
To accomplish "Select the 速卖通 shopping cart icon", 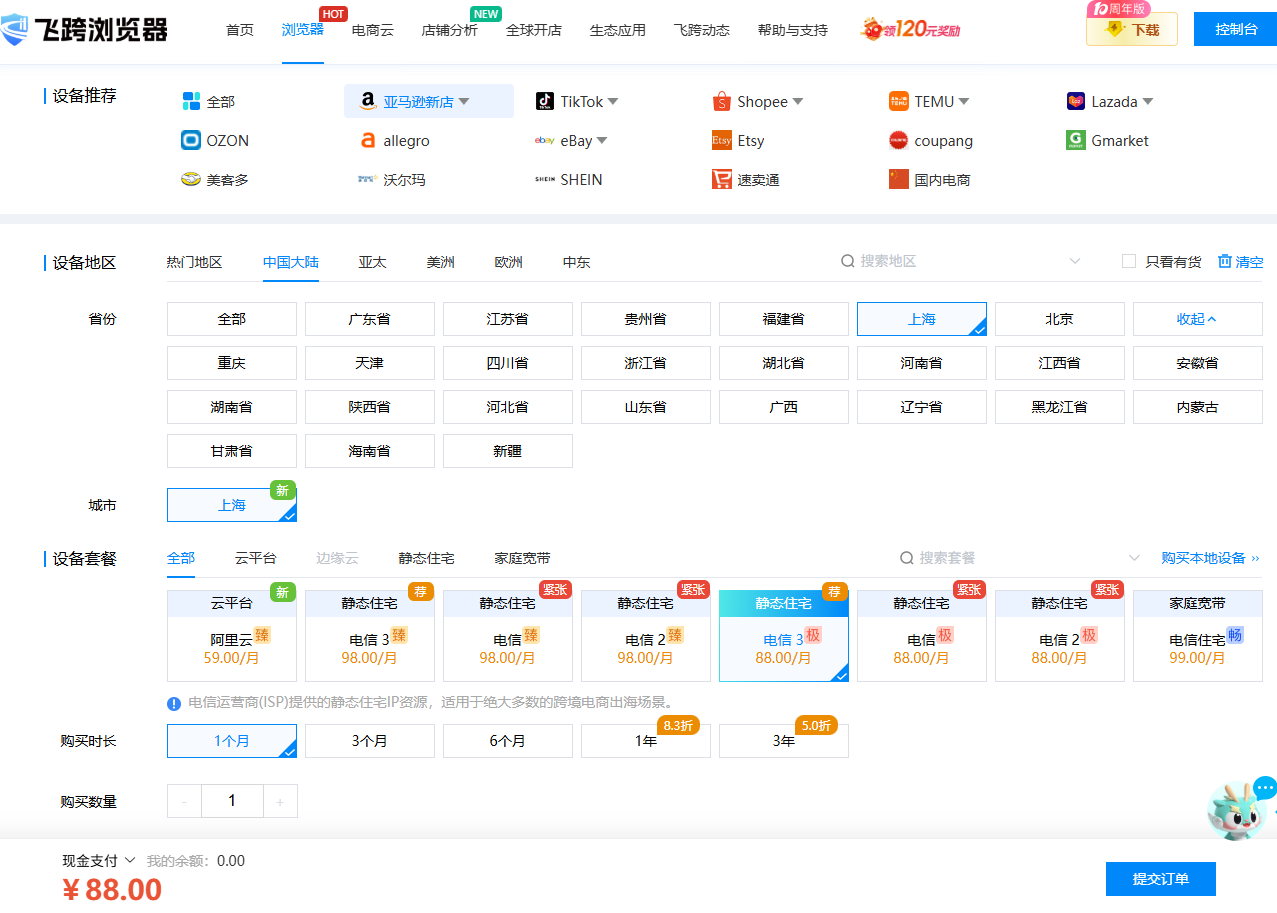I will coord(722,180).
